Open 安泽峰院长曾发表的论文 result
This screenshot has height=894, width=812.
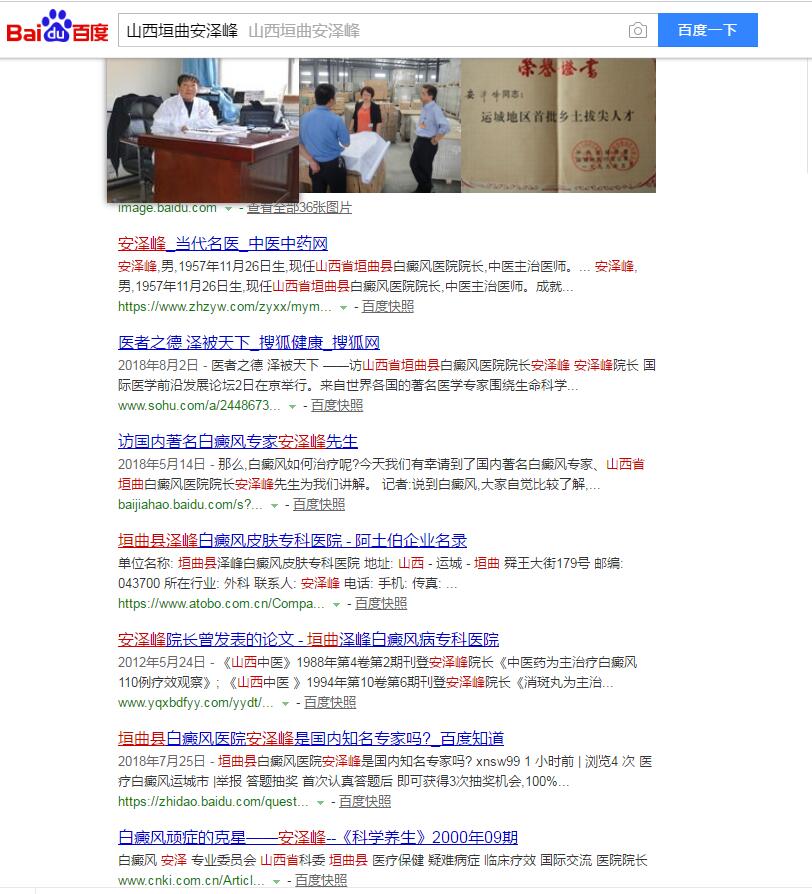coord(308,639)
